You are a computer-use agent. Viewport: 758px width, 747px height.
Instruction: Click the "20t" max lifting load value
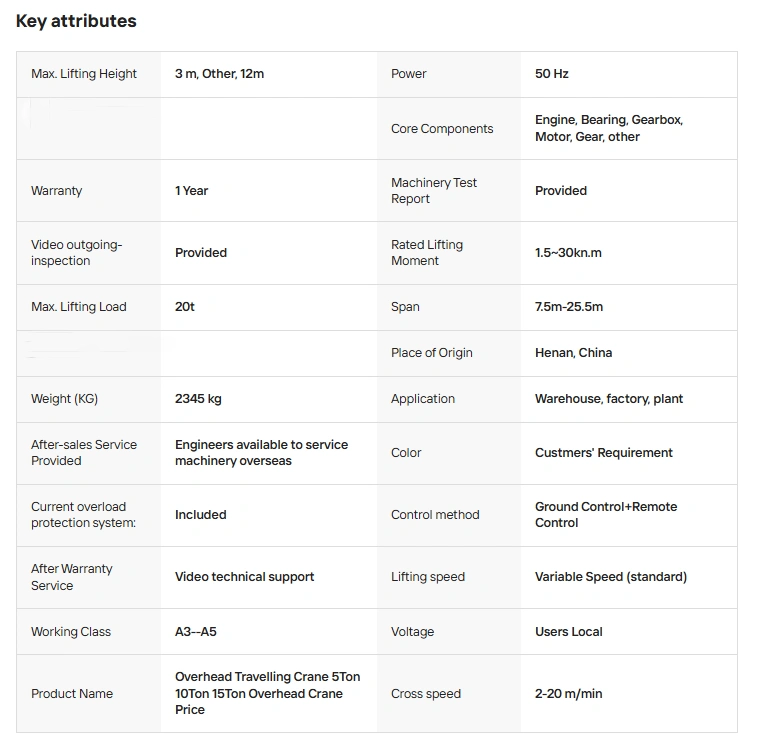pyautogui.click(x=185, y=307)
